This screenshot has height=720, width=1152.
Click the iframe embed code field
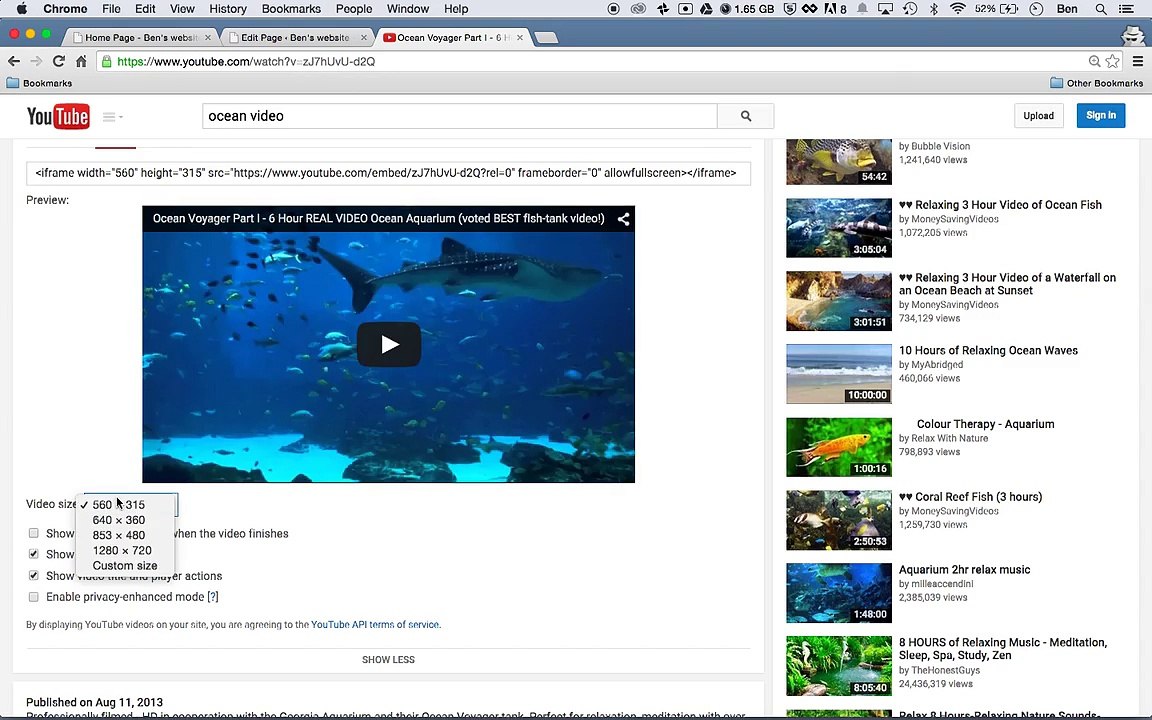(x=388, y=173)
